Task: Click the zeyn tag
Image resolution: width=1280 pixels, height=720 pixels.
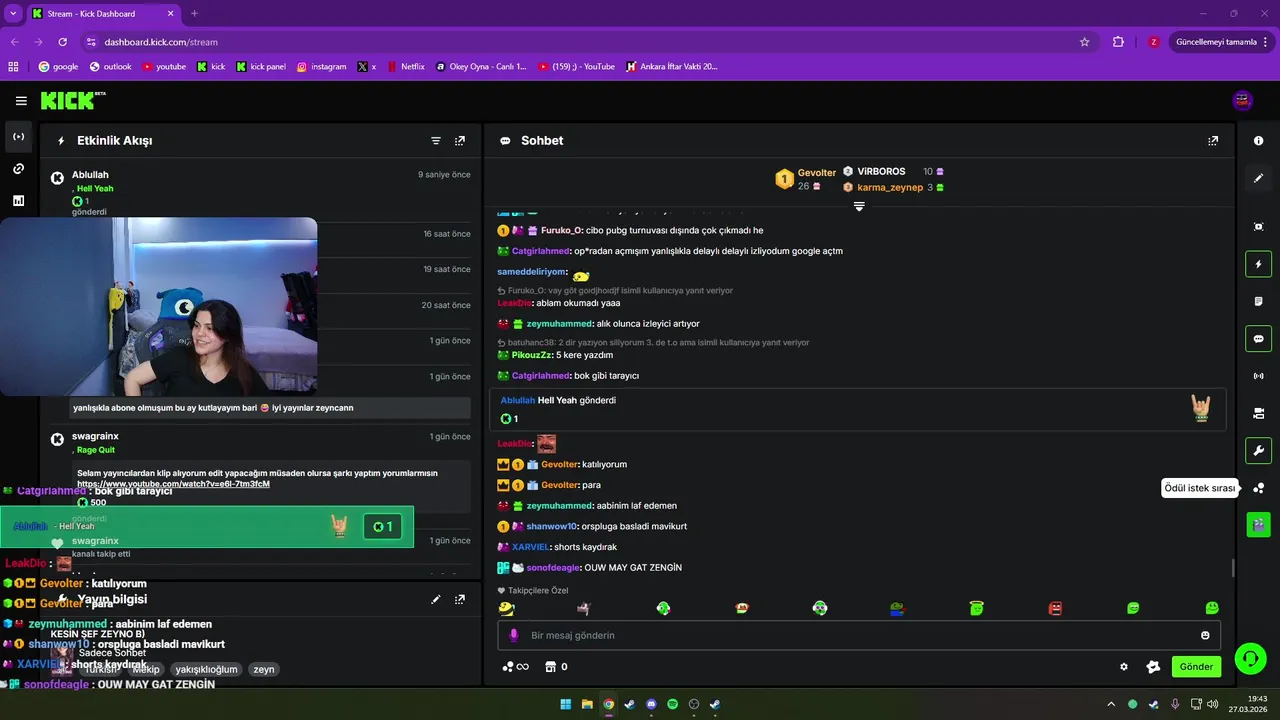Action: click(x=263, y=670)
